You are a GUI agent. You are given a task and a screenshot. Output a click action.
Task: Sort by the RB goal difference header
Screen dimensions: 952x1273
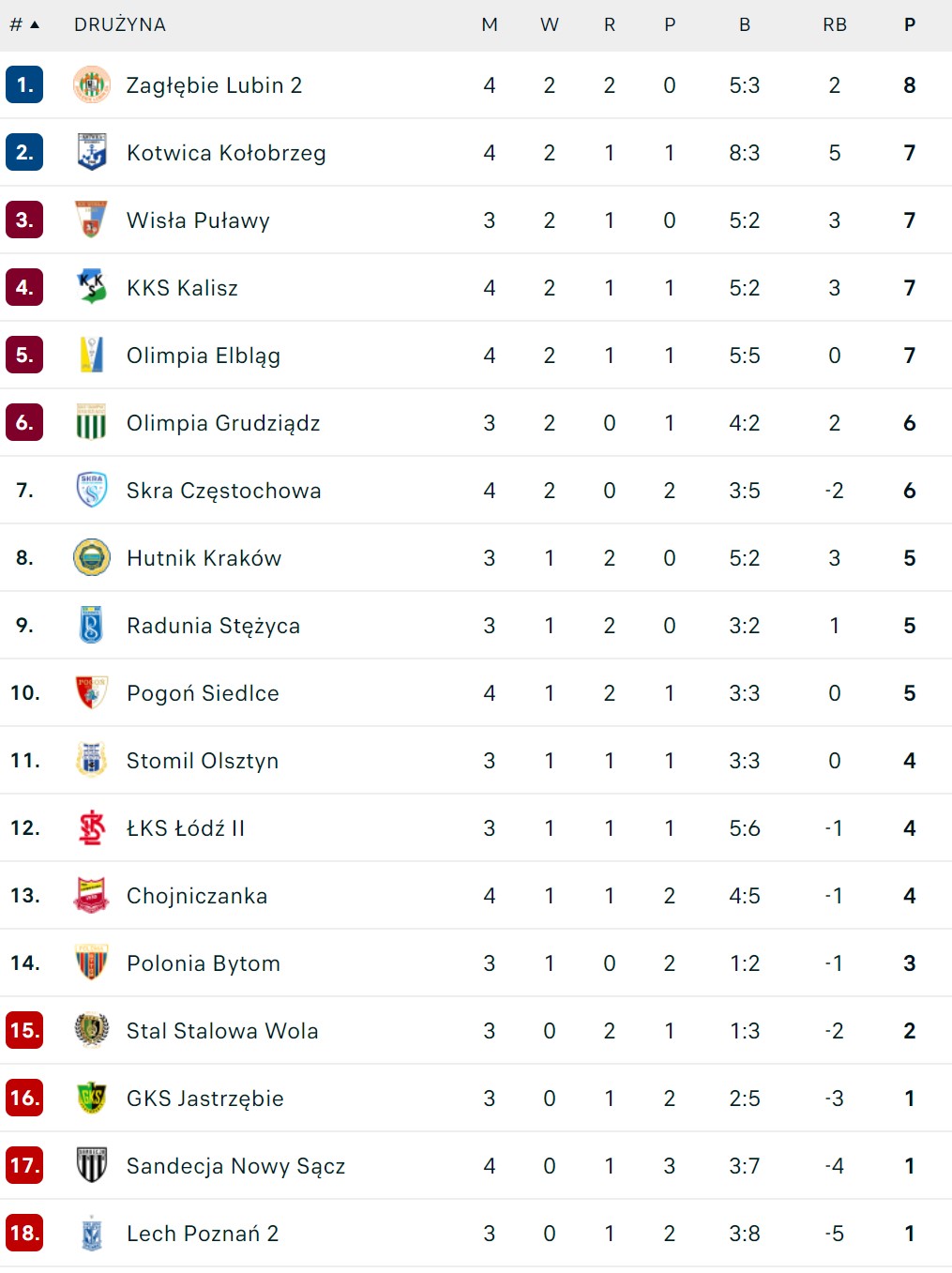point(834,24)
